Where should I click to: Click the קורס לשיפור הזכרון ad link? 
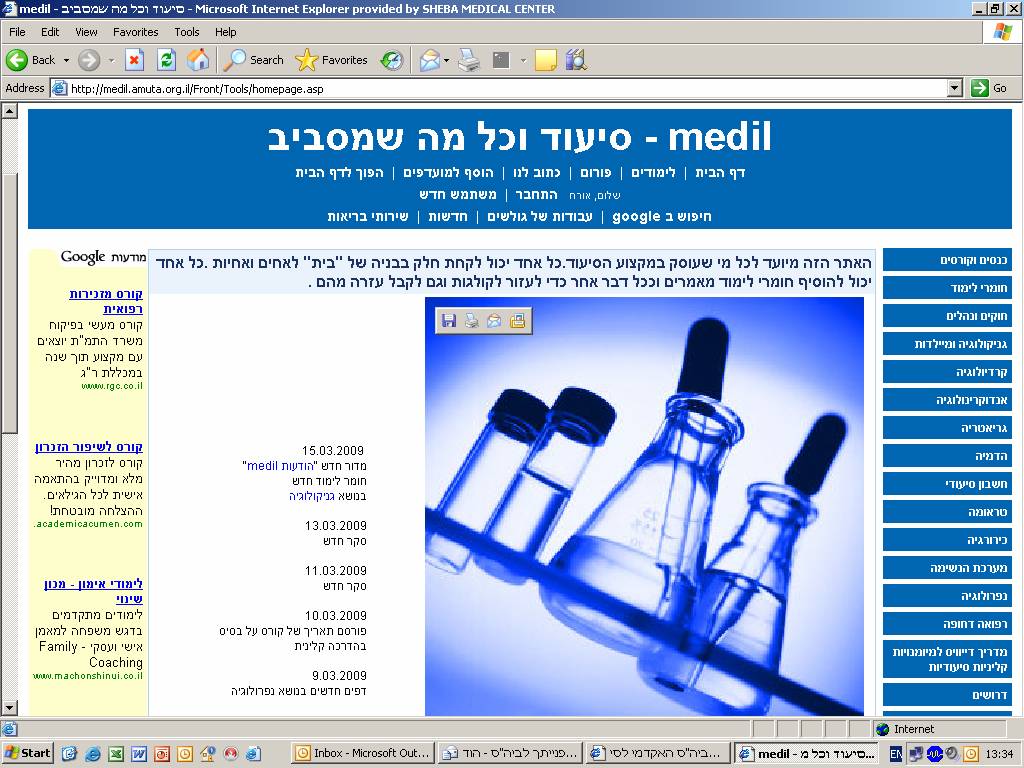coord(89,447)
